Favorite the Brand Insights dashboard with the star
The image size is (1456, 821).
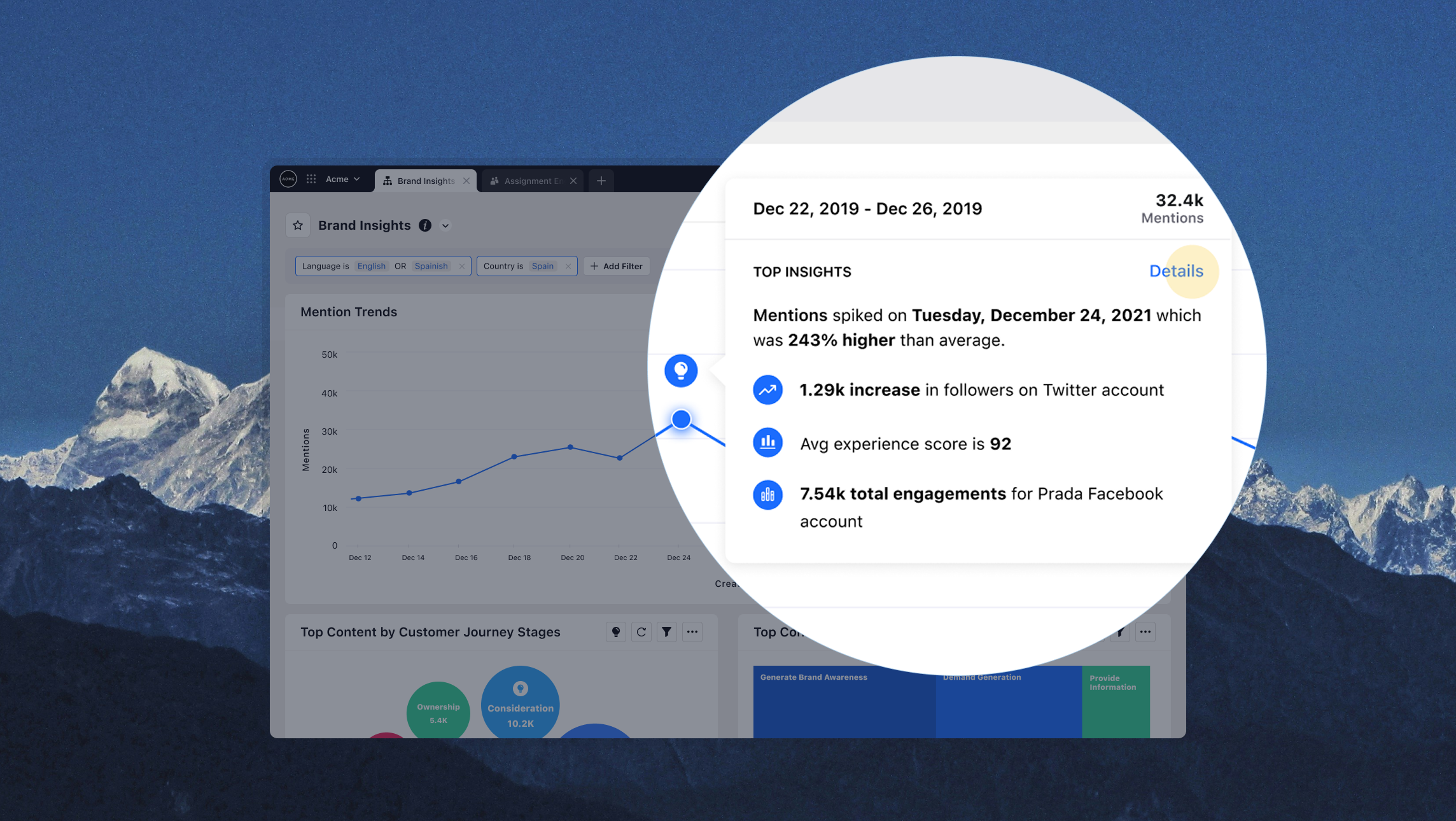tap(297, 225)
